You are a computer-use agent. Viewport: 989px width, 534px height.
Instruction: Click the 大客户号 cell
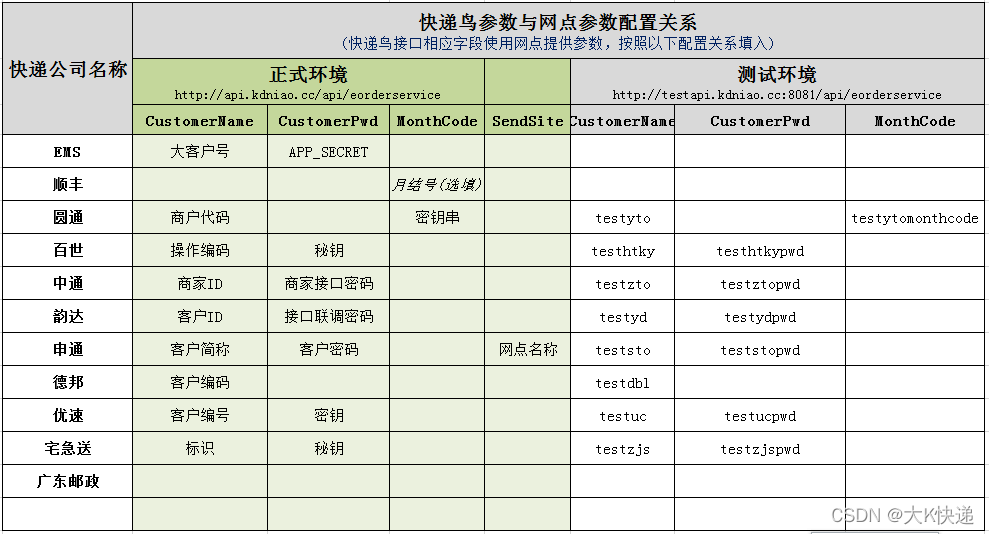pyautogui.click(x=200, y=151)
